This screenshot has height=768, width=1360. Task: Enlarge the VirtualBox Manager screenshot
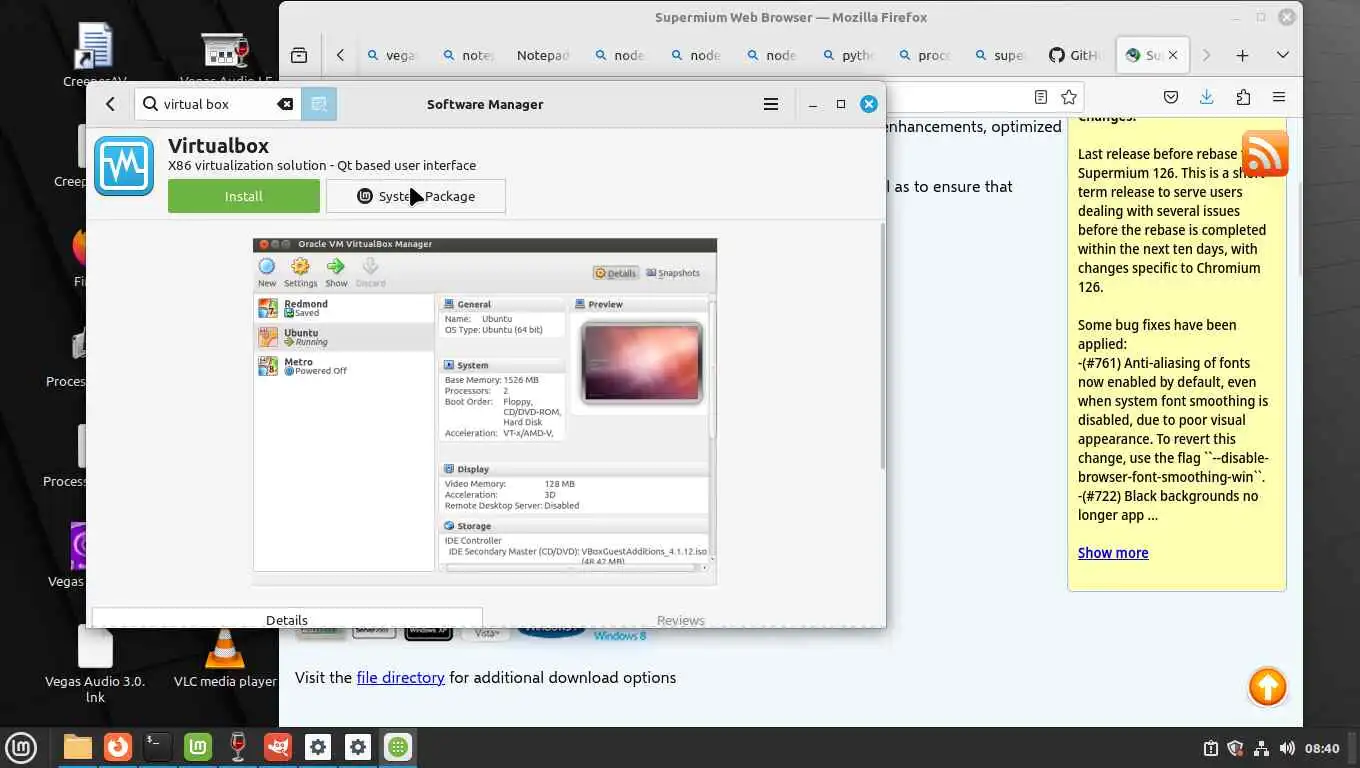pos(485,411)
